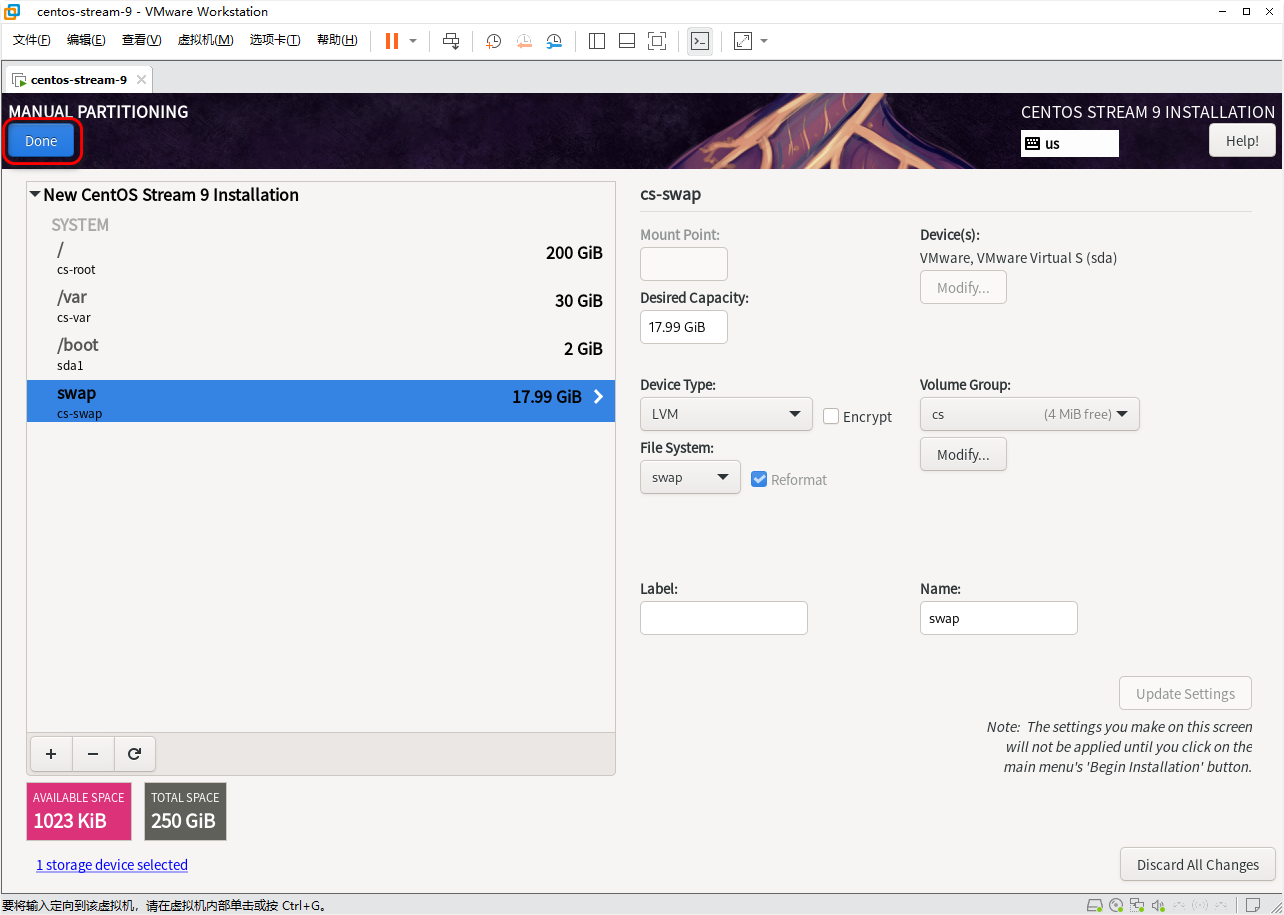Click the orange pause VM icon
1284x915 pixels.
(x=392, y=41)
